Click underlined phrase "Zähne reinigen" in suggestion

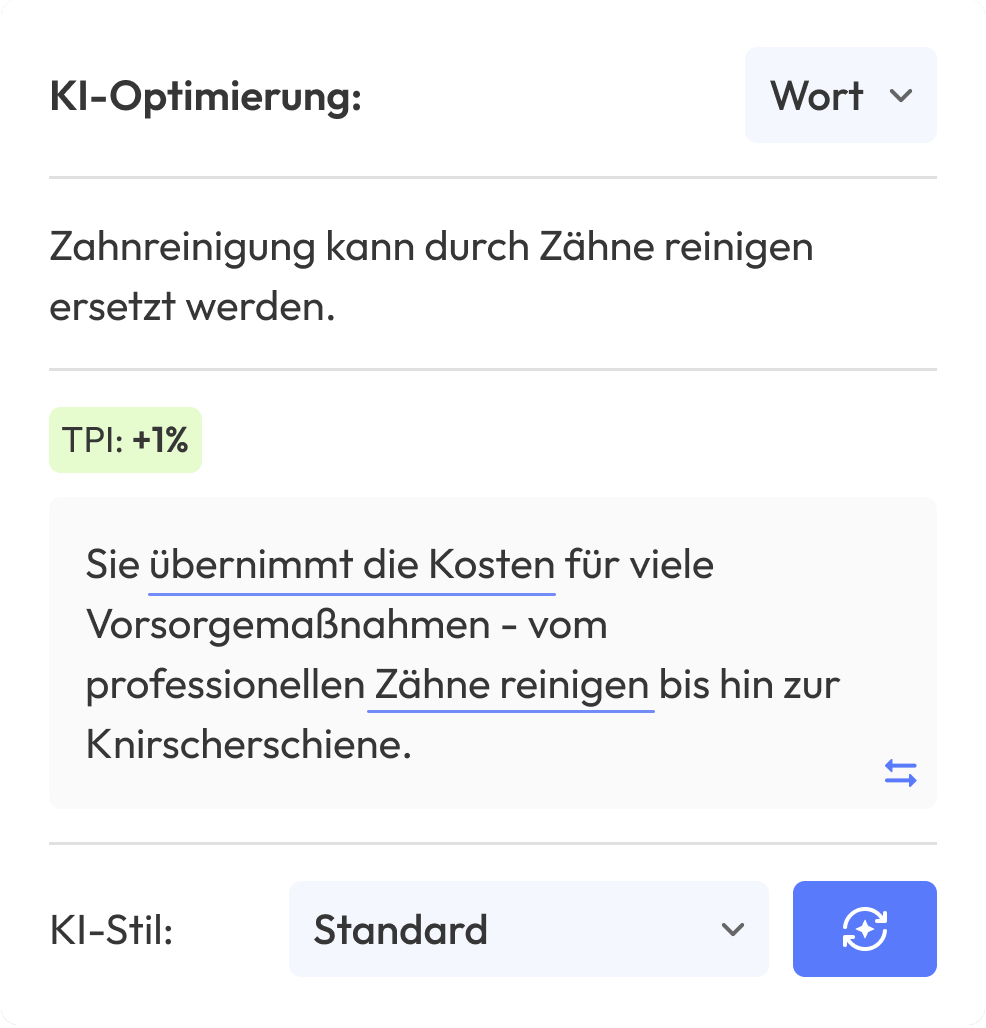(x=511, y=686)
